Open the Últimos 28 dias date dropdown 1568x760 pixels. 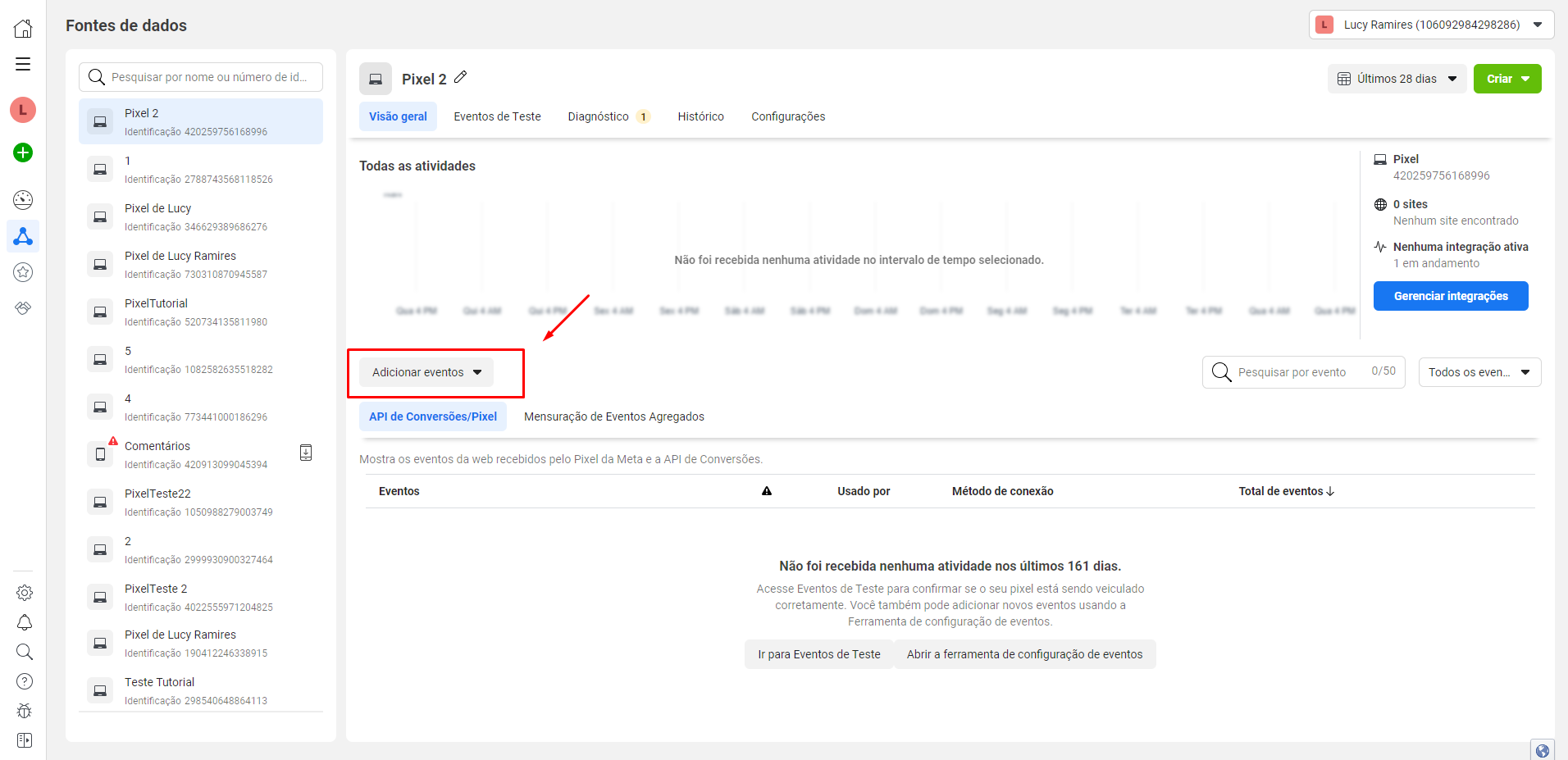pos(1397,79)
